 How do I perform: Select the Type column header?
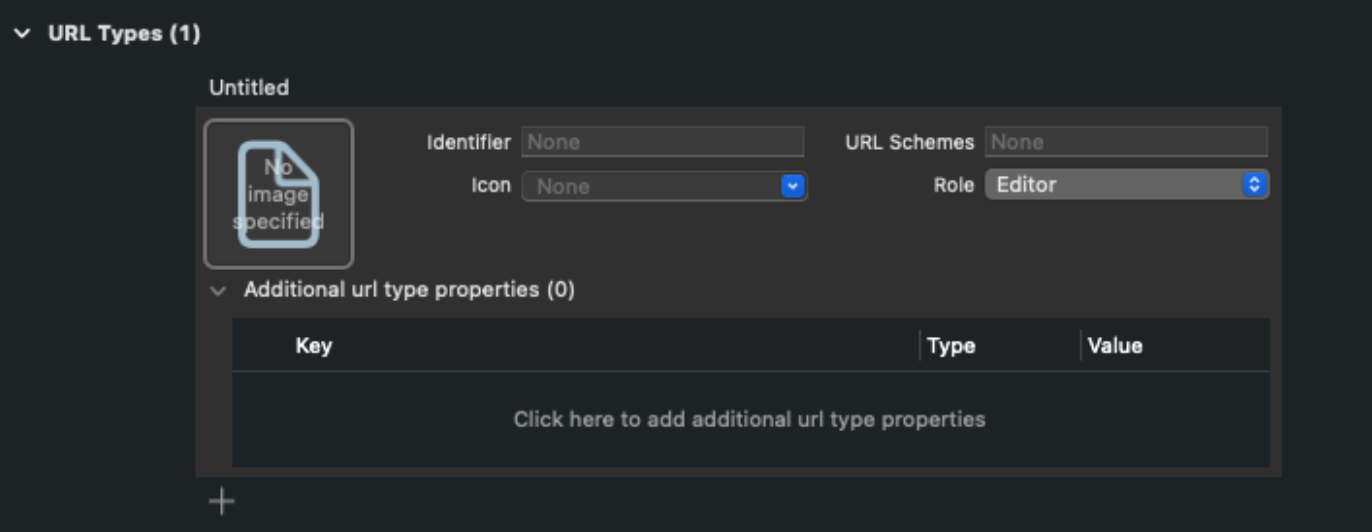(x=951, y=346)
